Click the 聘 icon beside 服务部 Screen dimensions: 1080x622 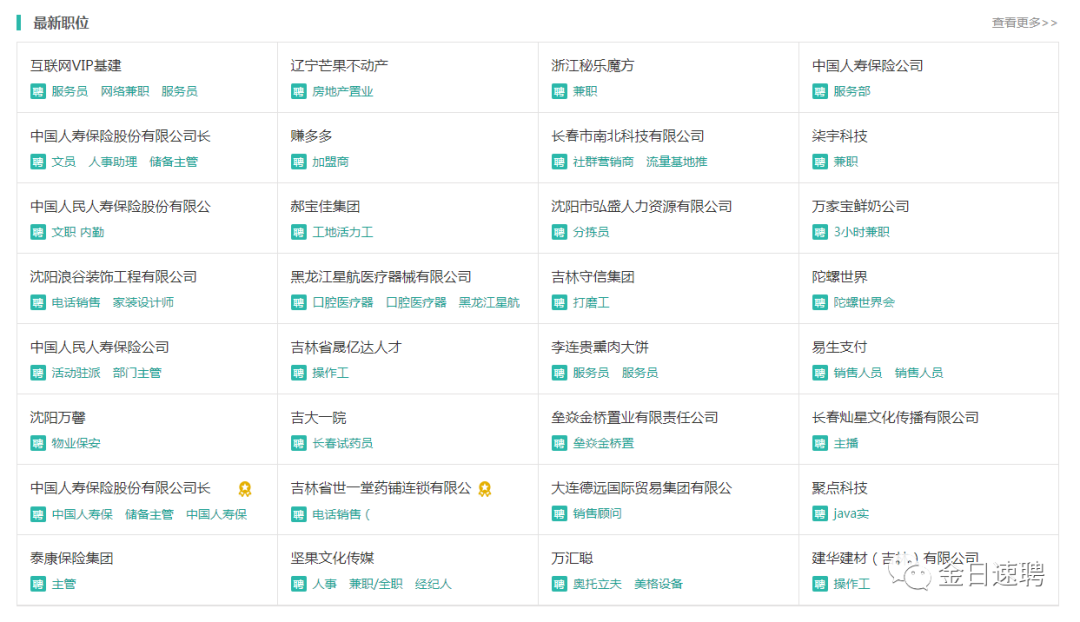(820, 92)
